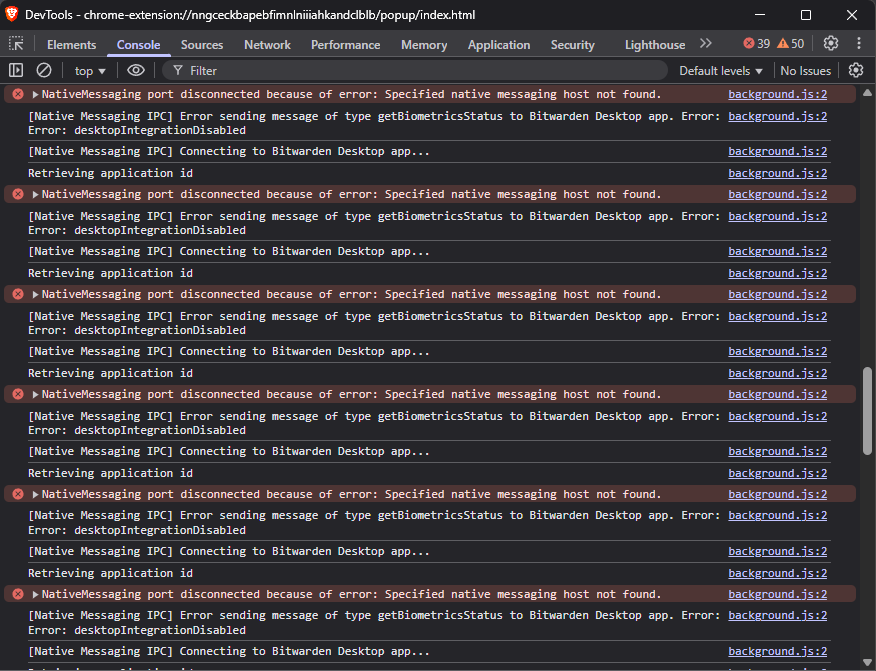Open background.js:2 link on topmost 'Retrieving application id' row
Image resolution: width=876 pixels, height=671 pixels.
778,173
